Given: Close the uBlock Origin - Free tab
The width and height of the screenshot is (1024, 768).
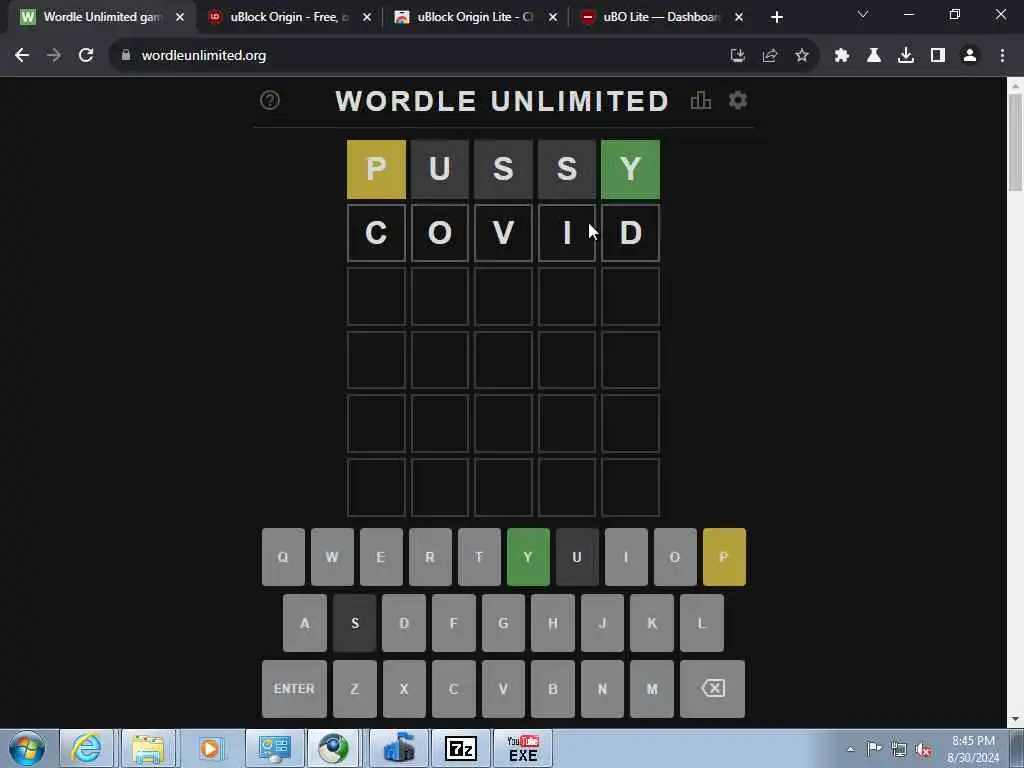Looking at the screenshot, I should [x=367, y=17].
